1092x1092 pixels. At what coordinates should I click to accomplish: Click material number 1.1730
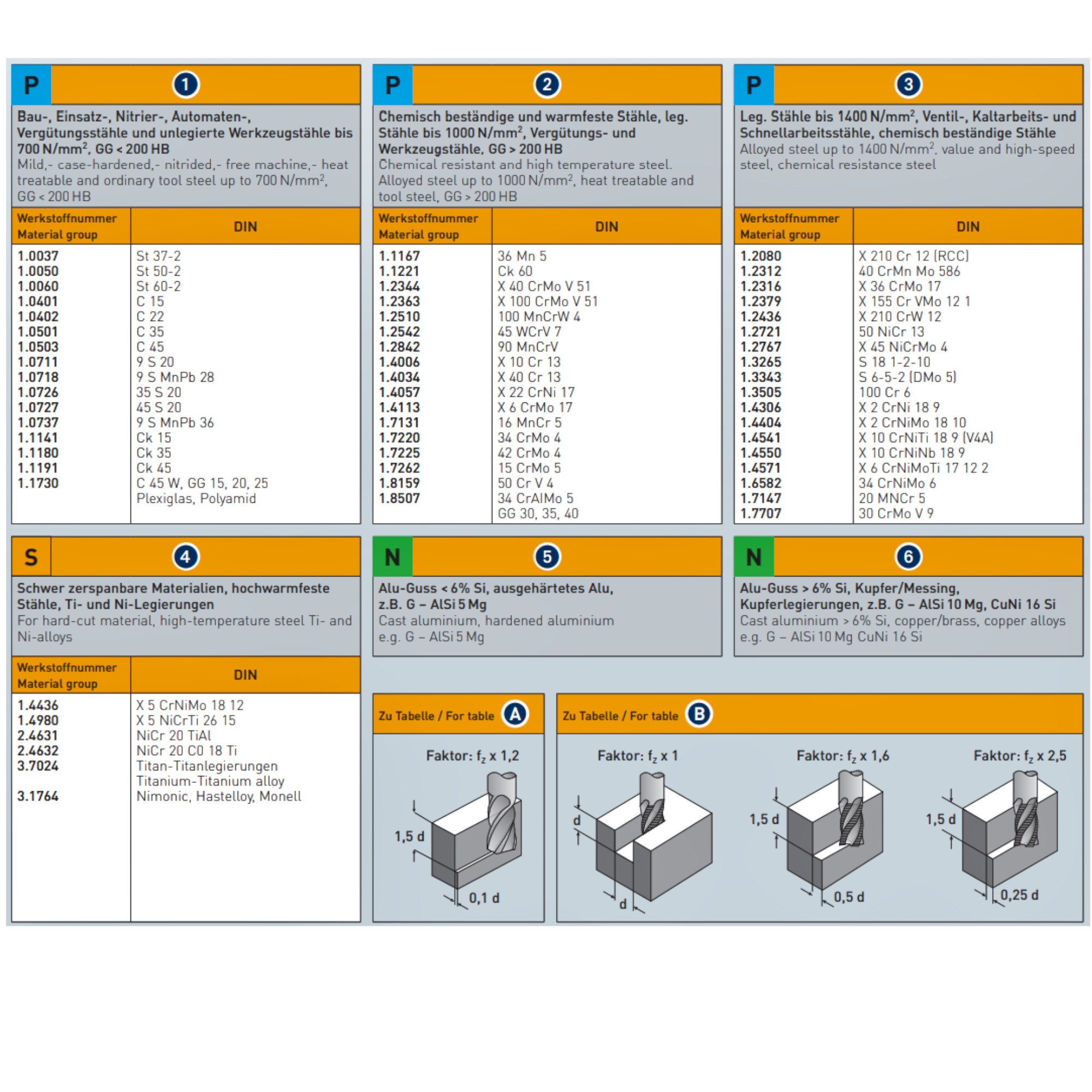[x=38, y=483]
